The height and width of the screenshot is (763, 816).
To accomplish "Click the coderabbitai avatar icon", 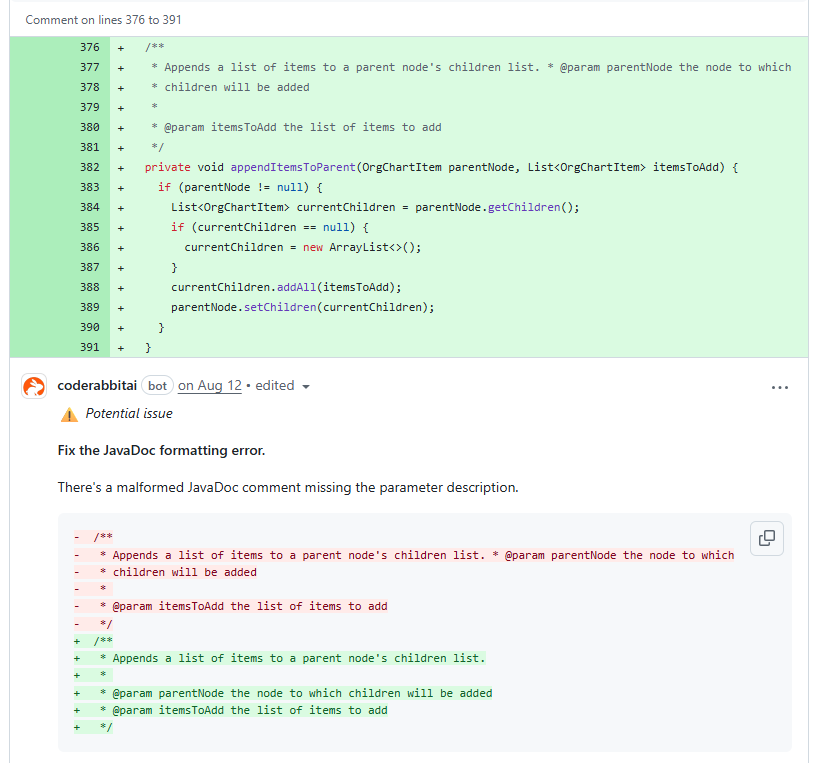I will [x=34, y=386].
